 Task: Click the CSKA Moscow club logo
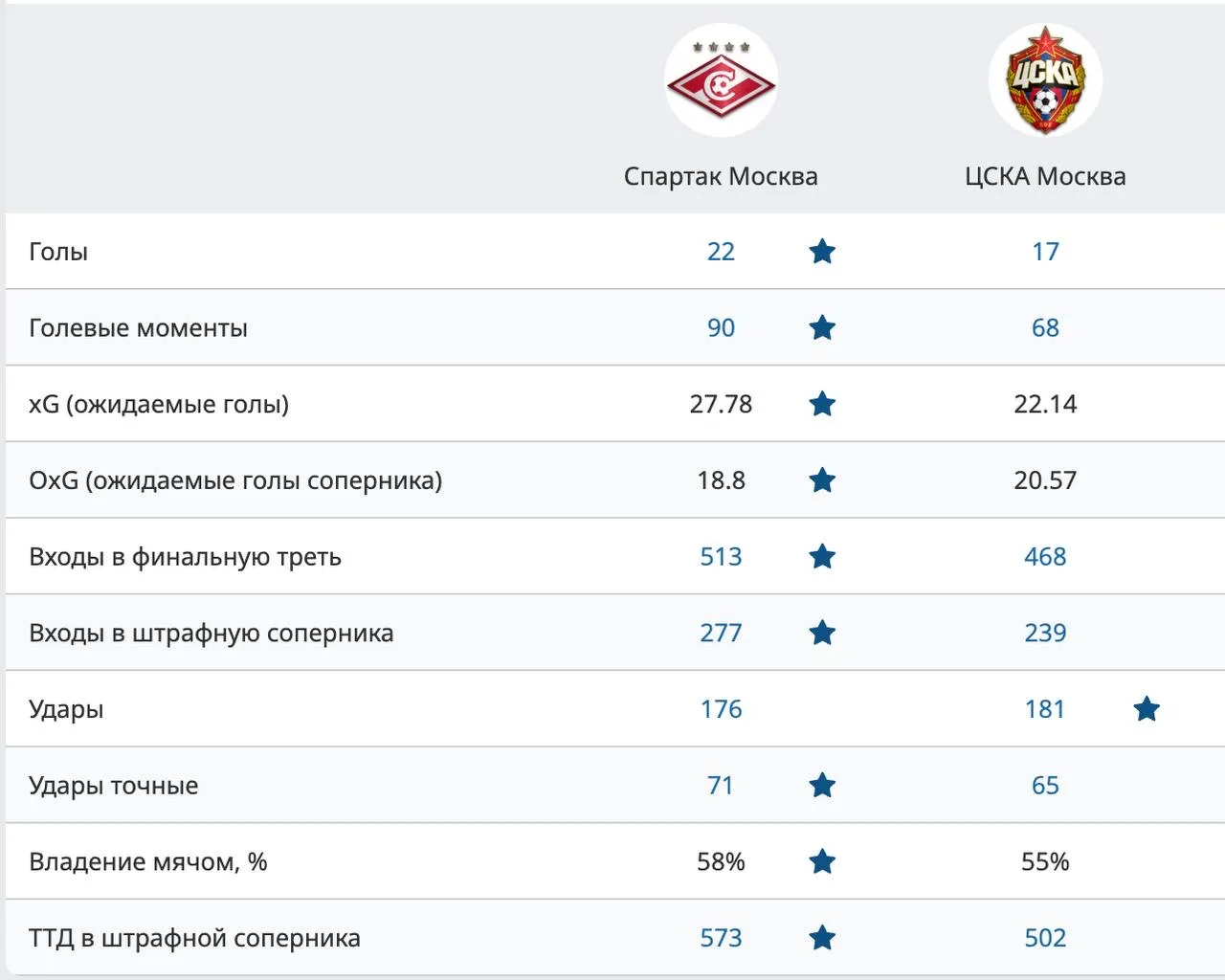pyautogui.click(x=1045, y=80)
